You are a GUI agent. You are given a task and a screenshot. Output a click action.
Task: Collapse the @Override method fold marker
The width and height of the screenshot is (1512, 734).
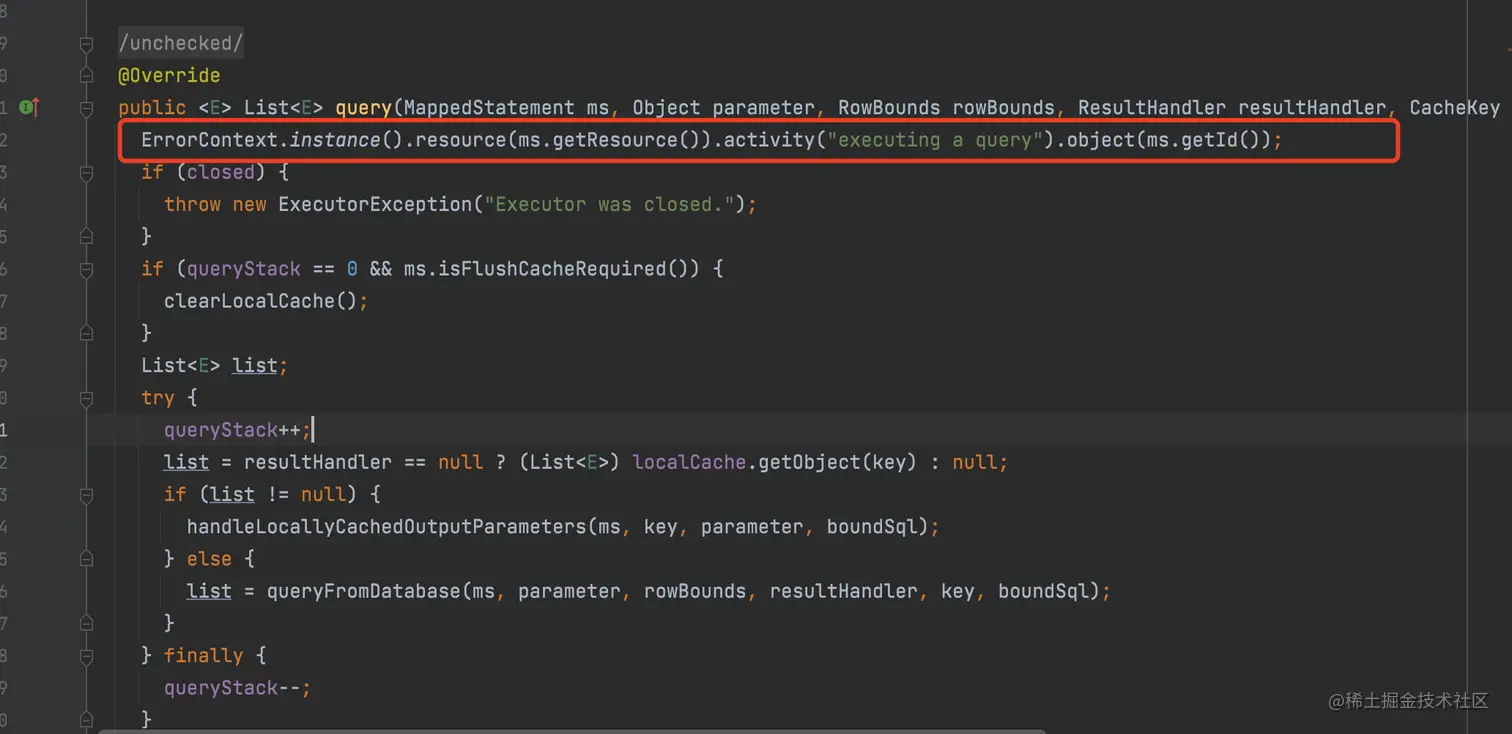tap(86, 75)
